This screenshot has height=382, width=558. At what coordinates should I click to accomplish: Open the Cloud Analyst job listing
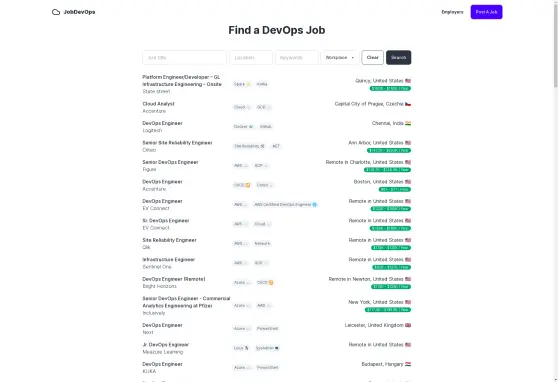158,104
